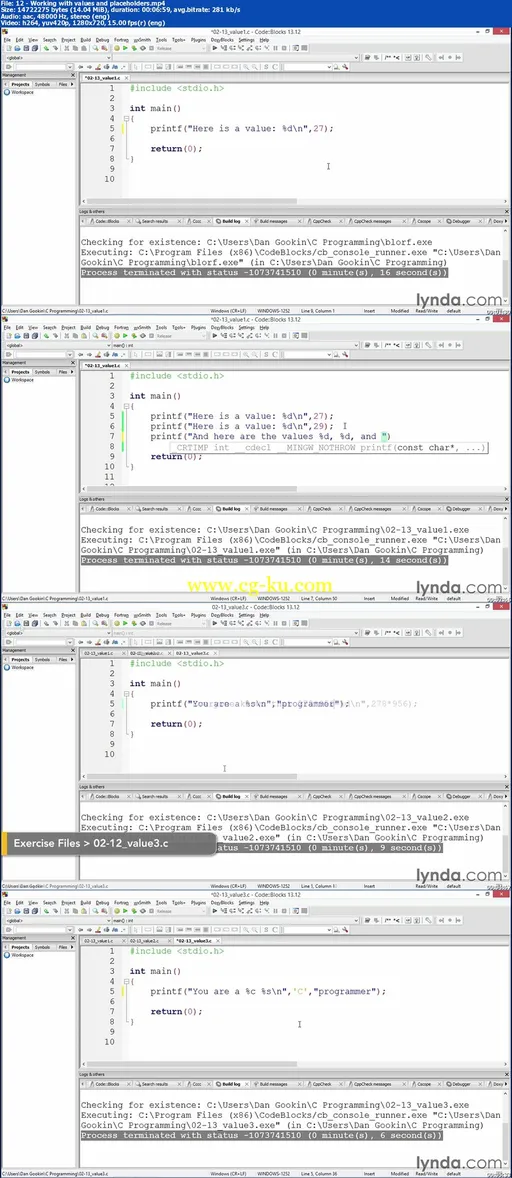Click the Save icon in second frame toolbar
Image resolution: width=512 pixels, height=1178 pixels.
[24, 336]
